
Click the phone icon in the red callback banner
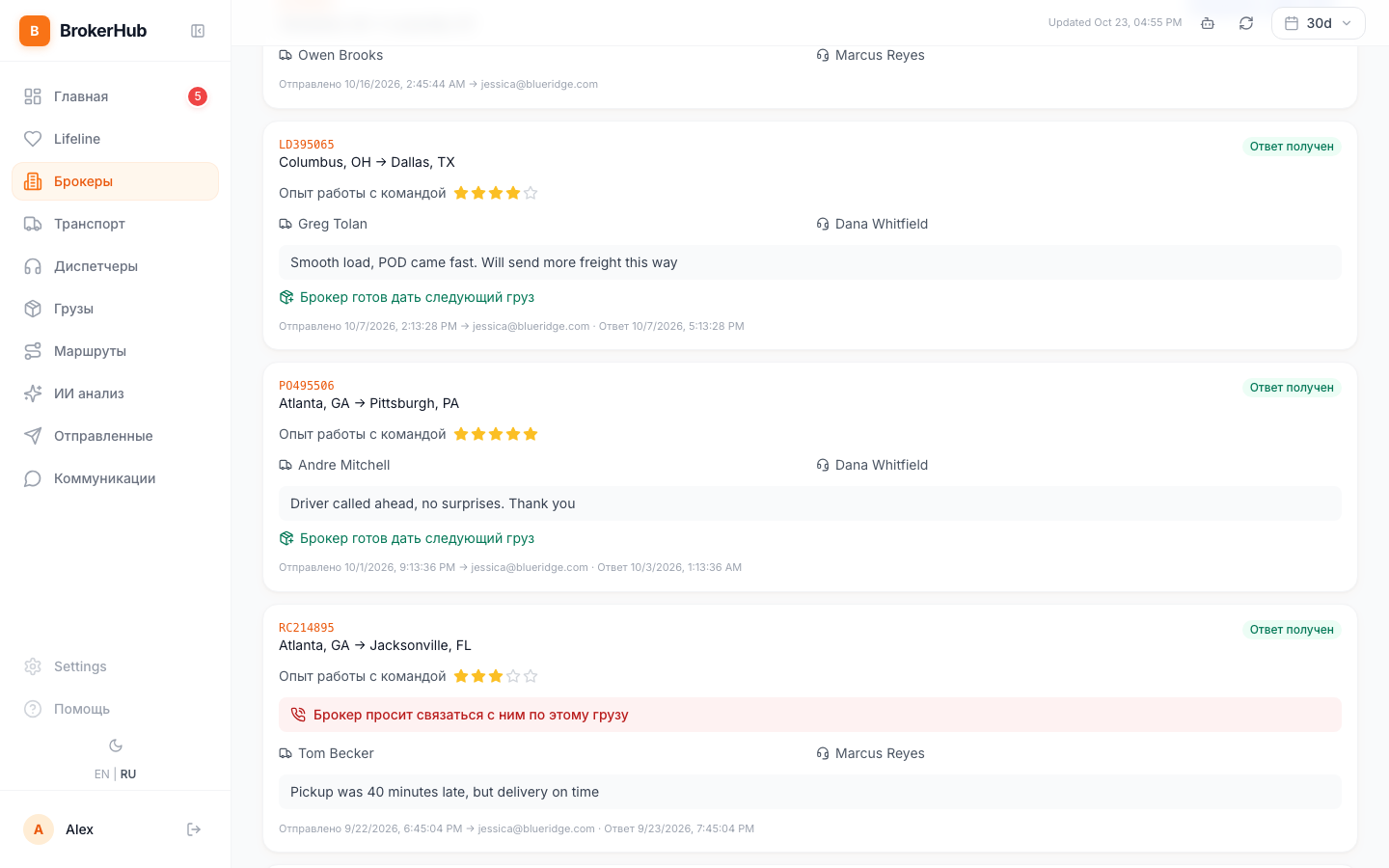coord(298,715)
